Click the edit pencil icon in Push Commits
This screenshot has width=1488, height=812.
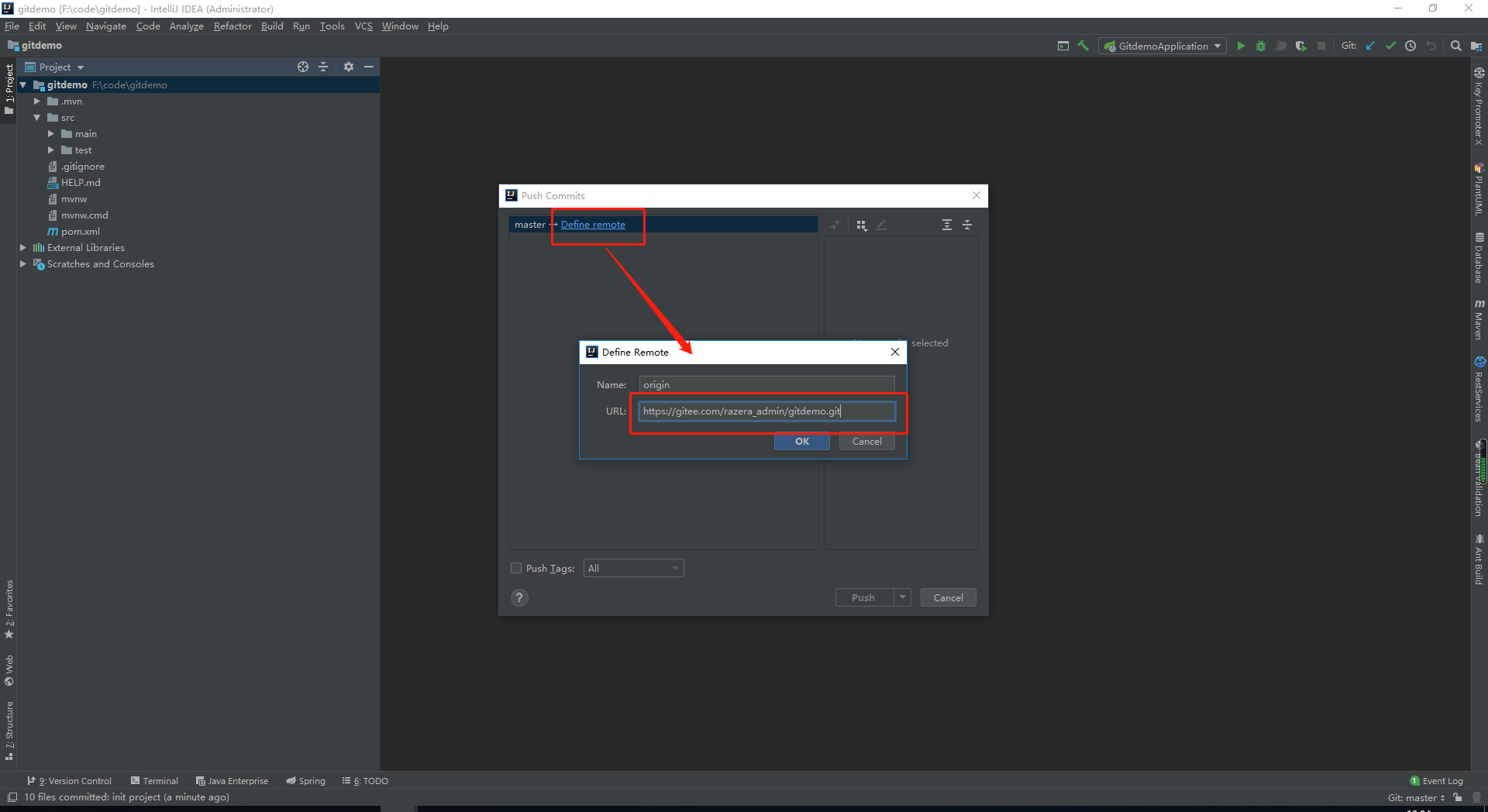(881, 225)
